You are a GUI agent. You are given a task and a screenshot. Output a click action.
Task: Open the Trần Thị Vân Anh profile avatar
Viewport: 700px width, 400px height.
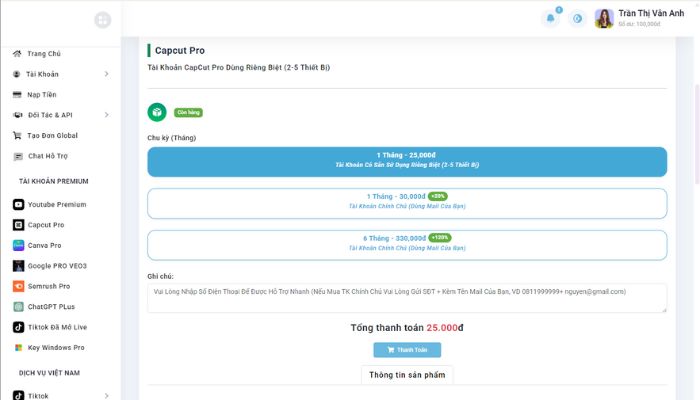tap(604, 18)
